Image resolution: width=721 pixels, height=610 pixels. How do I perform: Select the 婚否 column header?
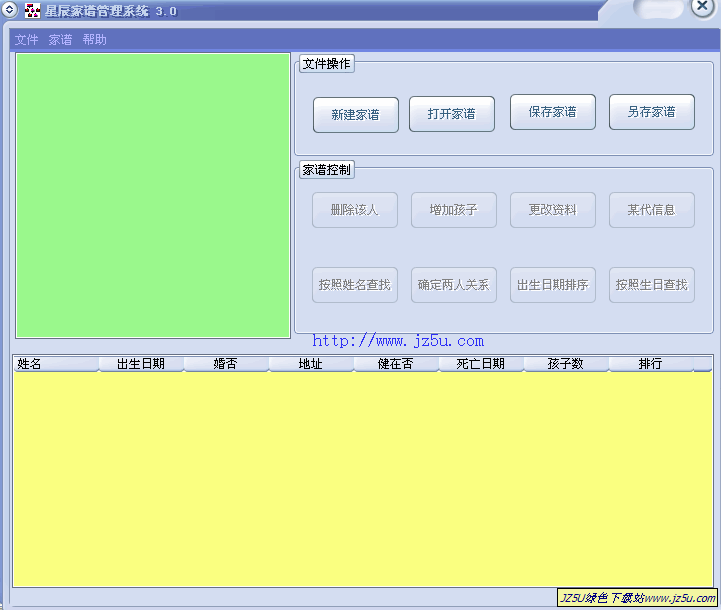[226, 364]
